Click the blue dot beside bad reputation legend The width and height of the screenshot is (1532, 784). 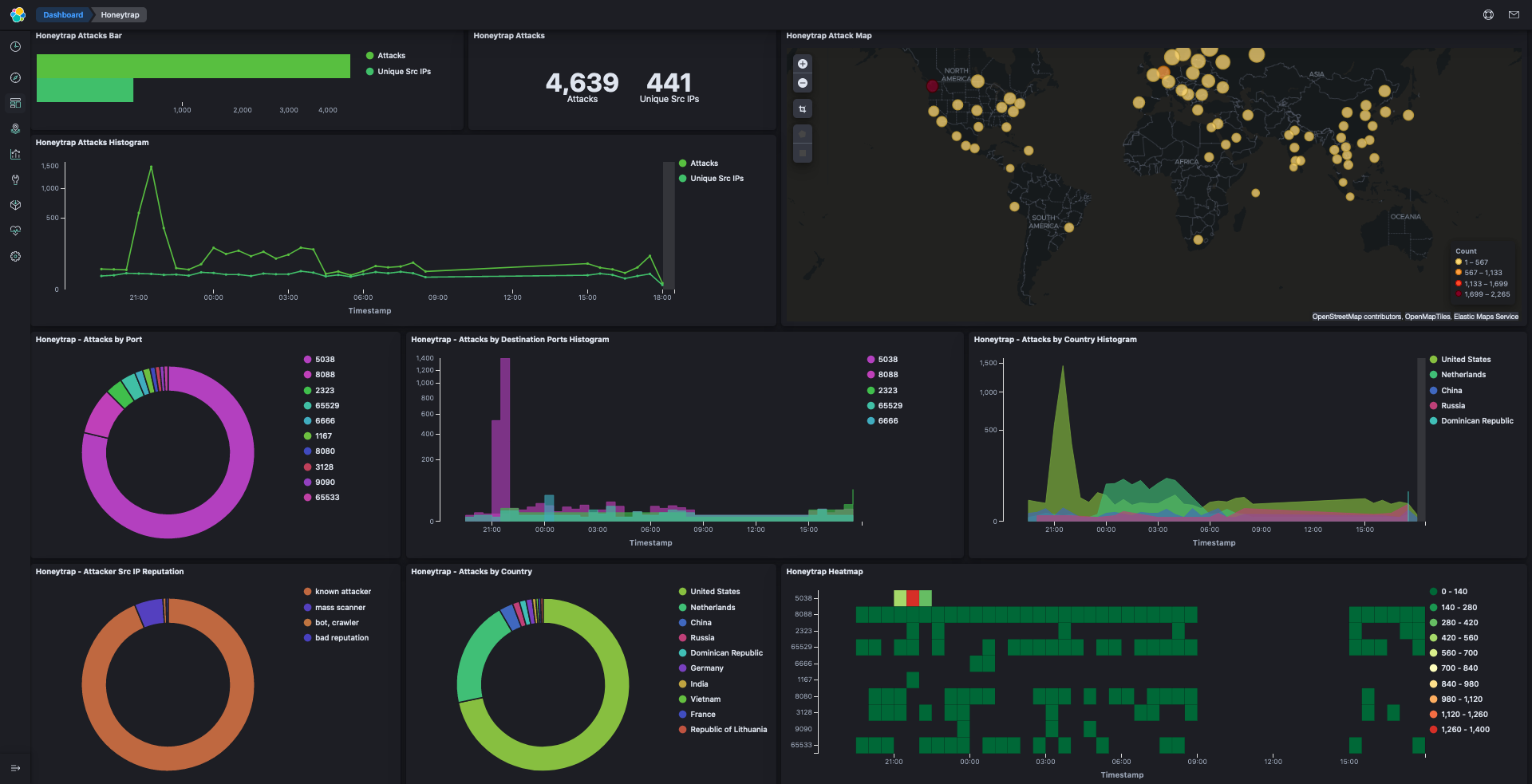pyautogui.click(x=307, y=638)
